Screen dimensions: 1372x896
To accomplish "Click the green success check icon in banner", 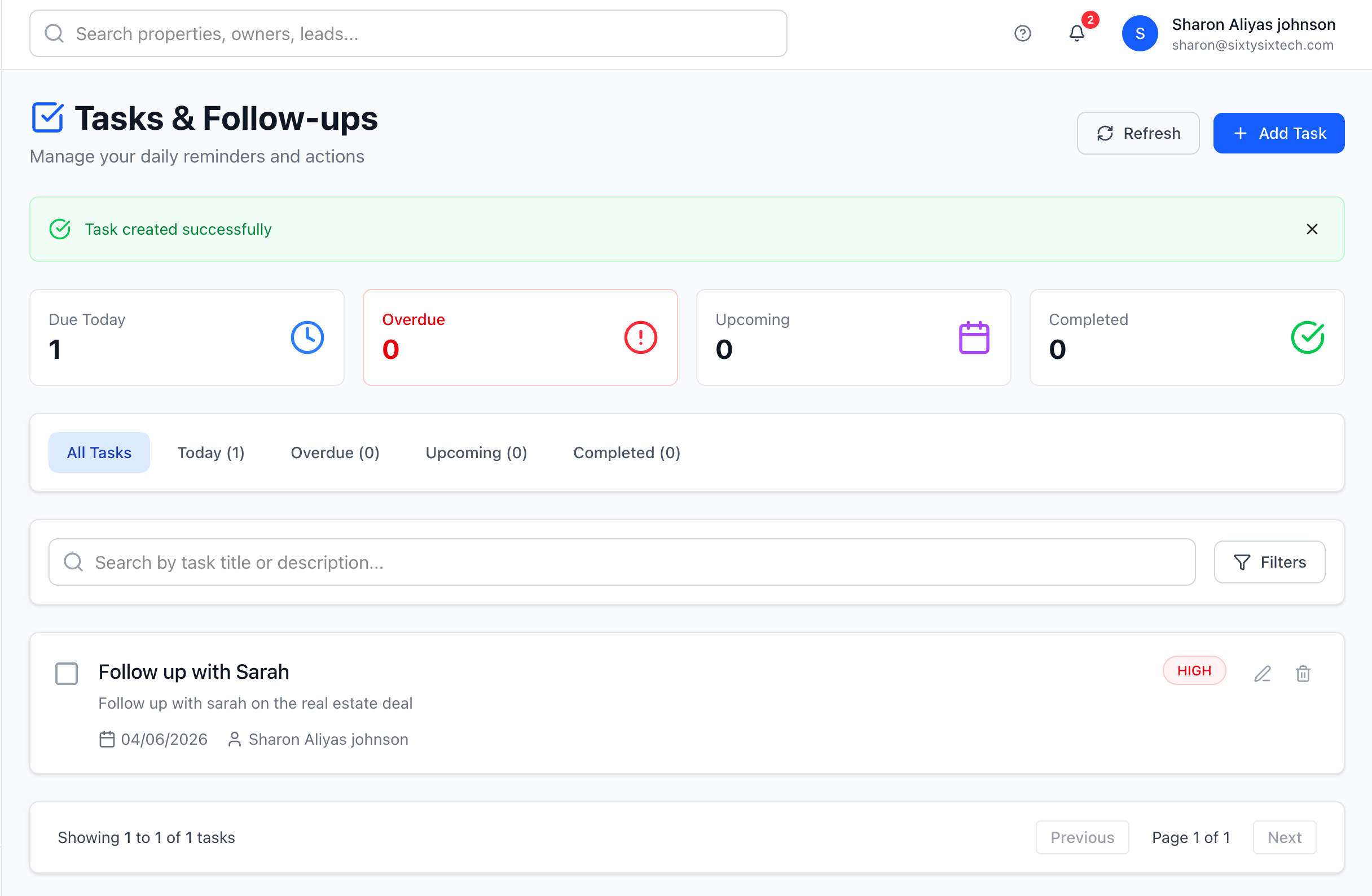I will click(60, 229).
